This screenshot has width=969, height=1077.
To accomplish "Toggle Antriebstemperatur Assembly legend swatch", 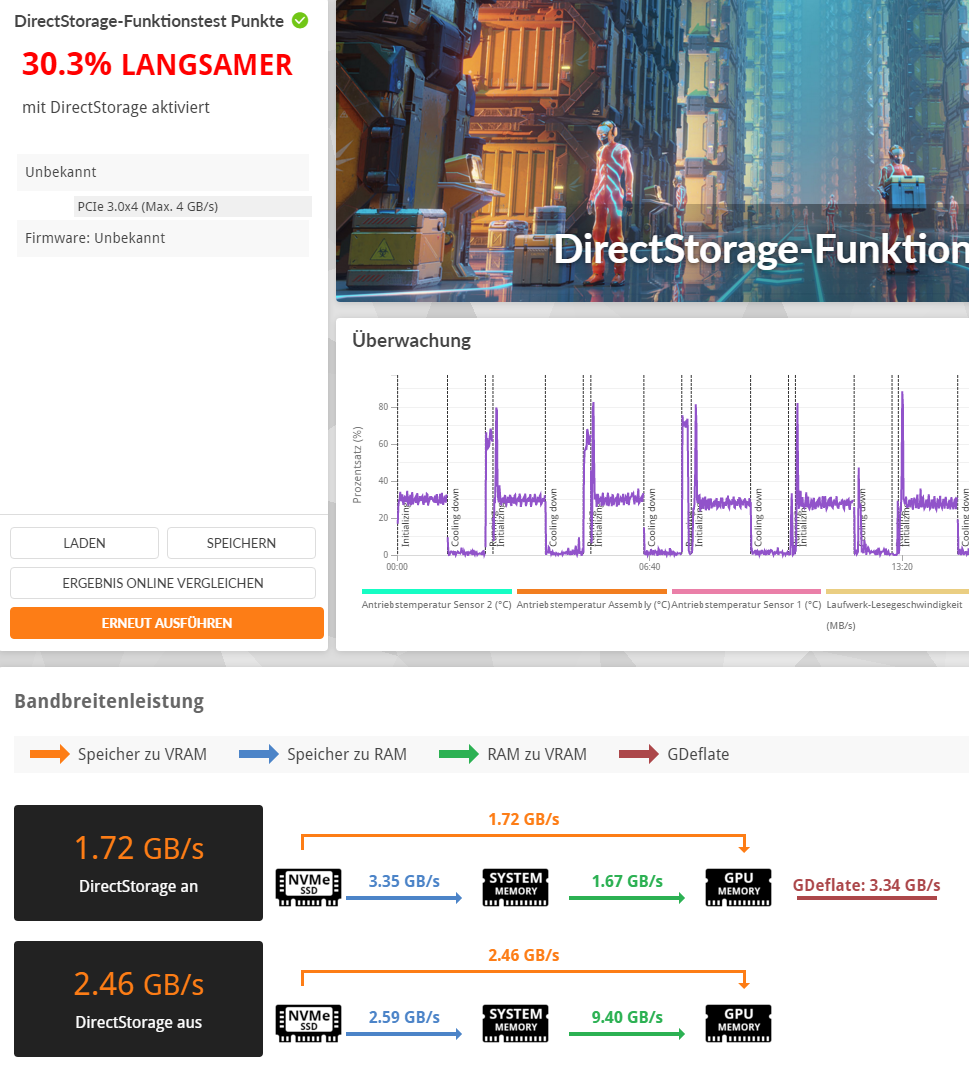I will pos(592,591).
